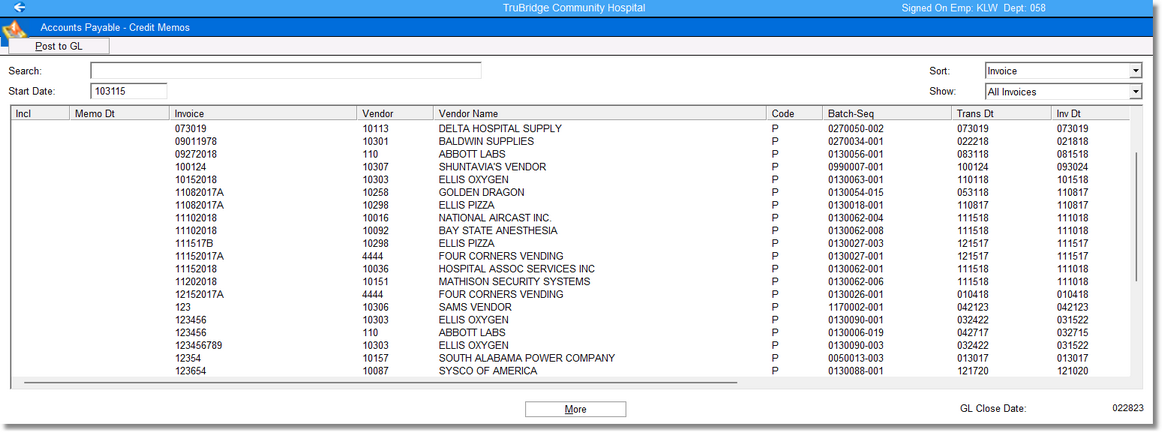Click the Inv Dt column header

[x=1091, y=113]
